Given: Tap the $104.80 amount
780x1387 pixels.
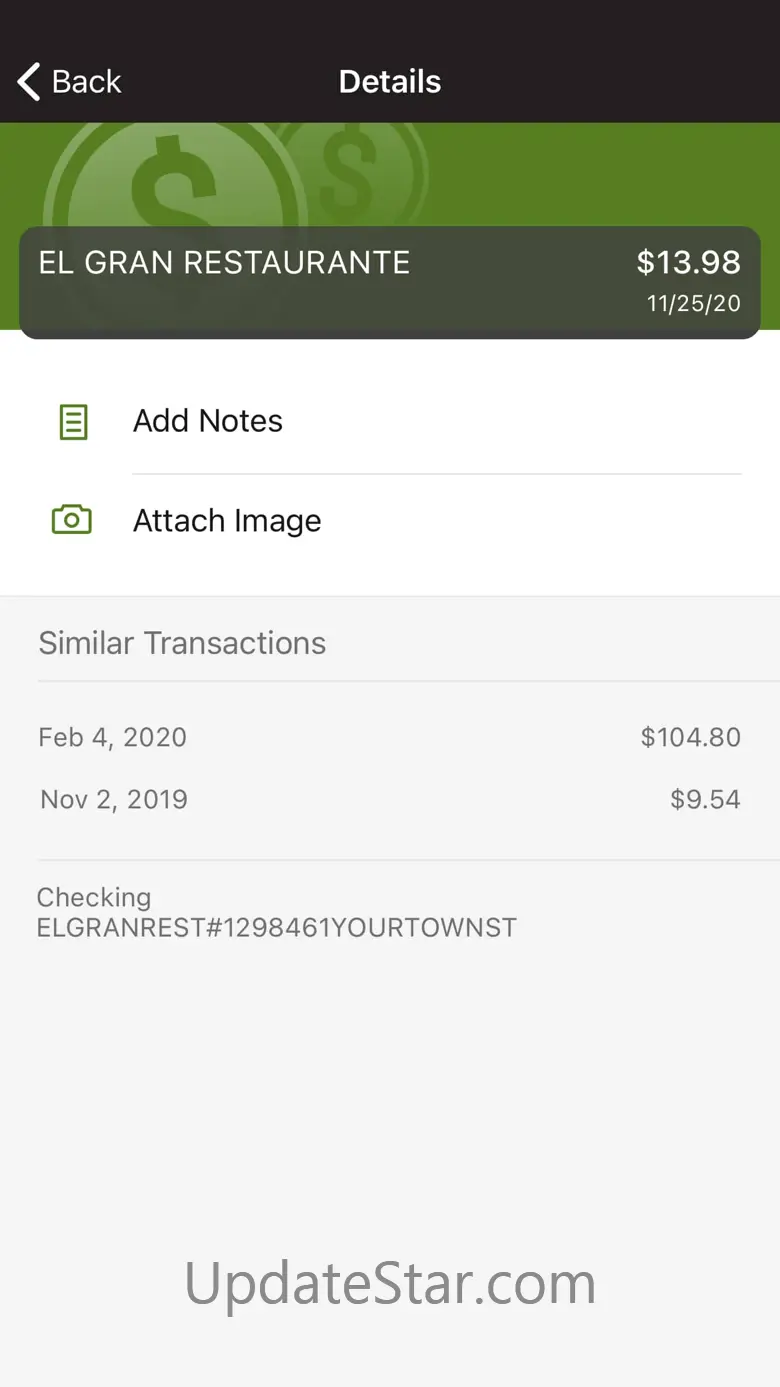Looking at the screenshot, I should (690, 738).
